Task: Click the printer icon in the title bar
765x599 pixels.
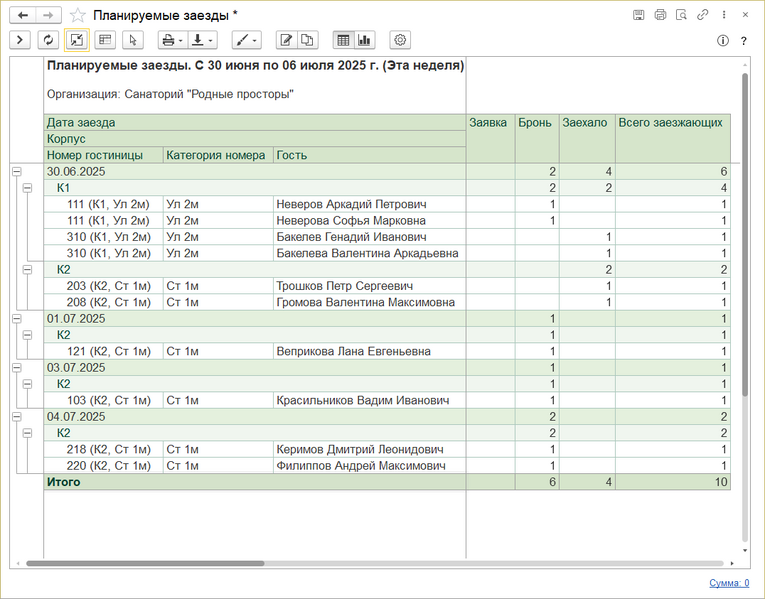Action: (x=660, y=15)
